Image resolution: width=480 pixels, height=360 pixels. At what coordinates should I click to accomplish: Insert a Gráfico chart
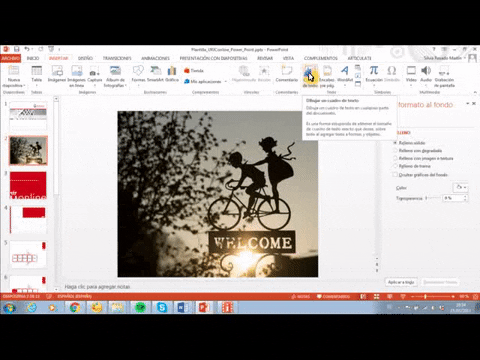tap(172, 74)
